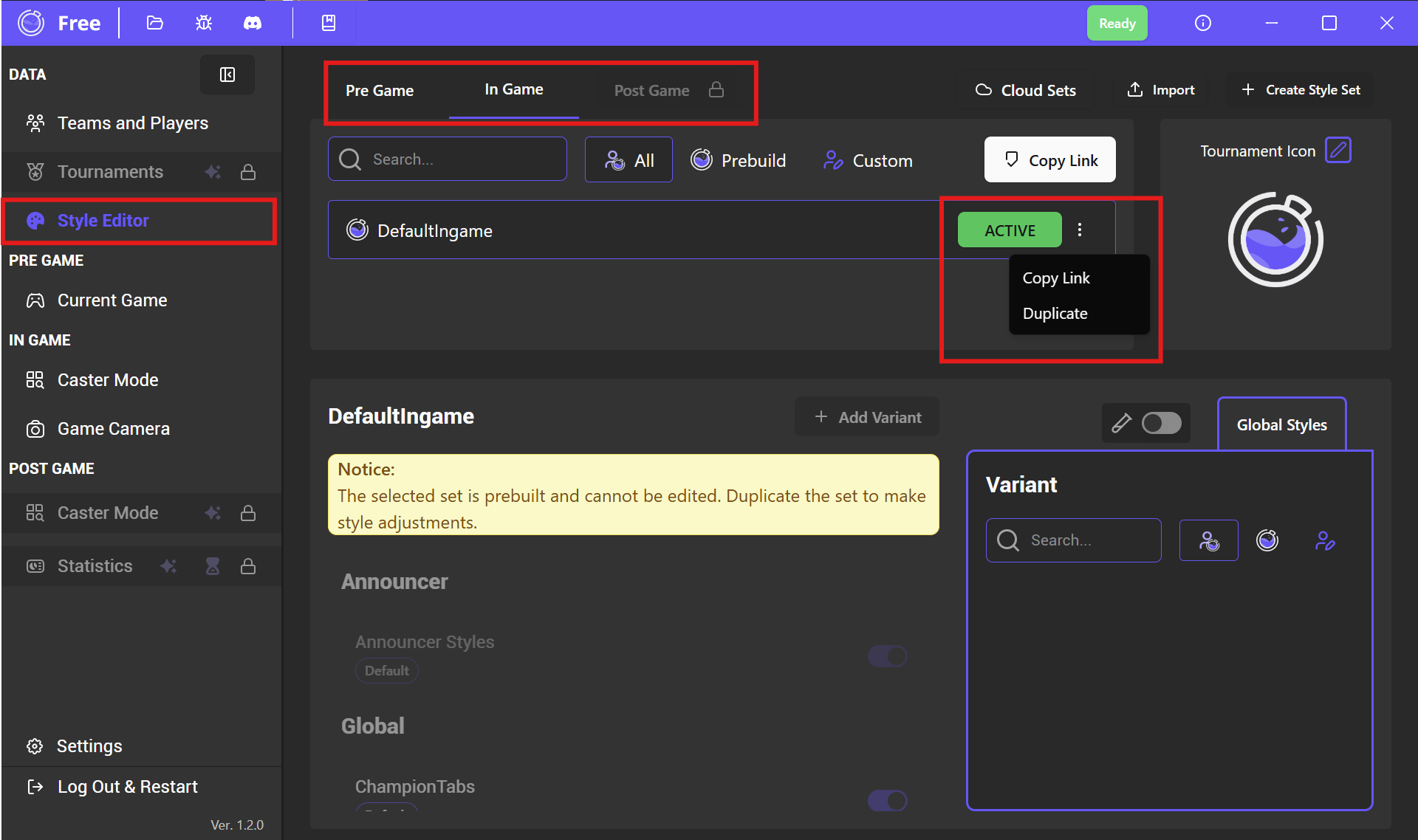The height and width of the screenshot is (840, 1418).
Task: Select Duplicate from the context menu
Action: click(1055, 314)
